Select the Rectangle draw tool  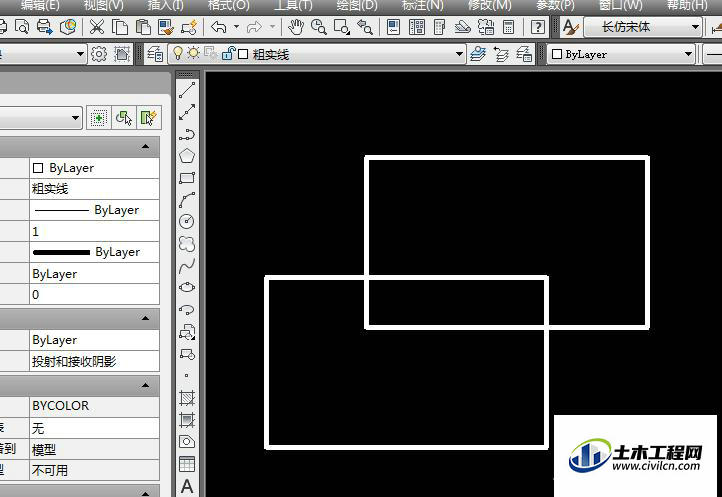[x=187, y=178]
